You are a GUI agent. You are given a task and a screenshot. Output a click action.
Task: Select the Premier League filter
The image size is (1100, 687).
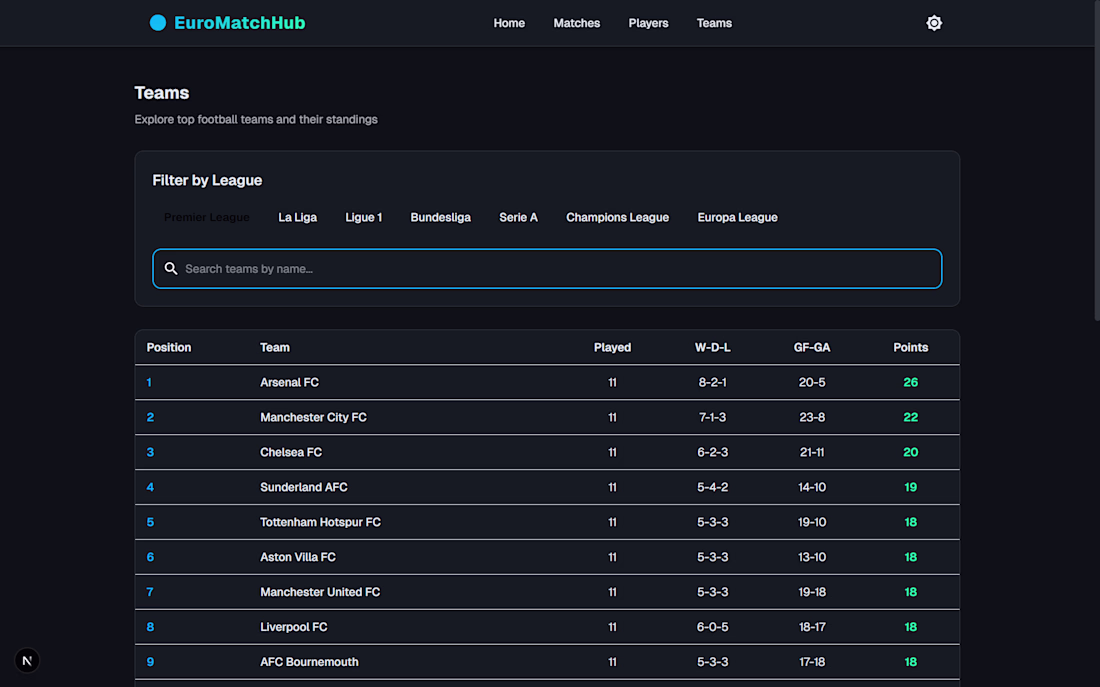[207, 217]
